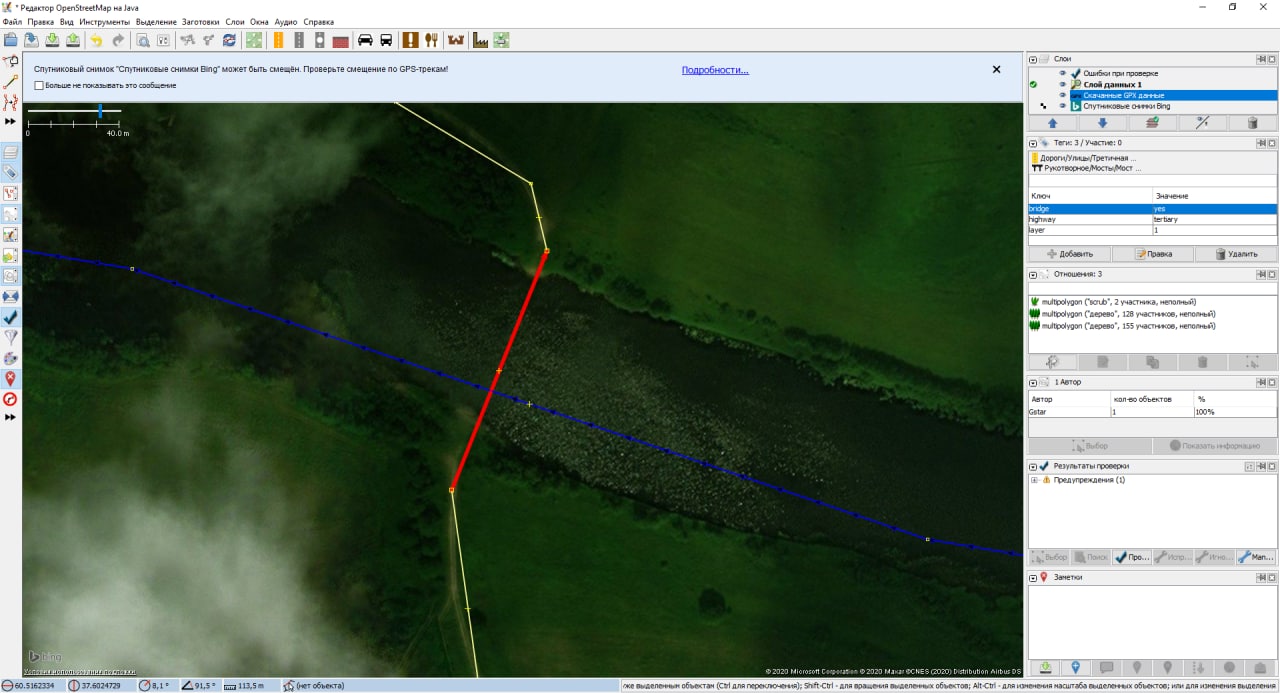The image size is (1280, 693).
Task: Open the Правка menu
Action: [x=41, y=21]
